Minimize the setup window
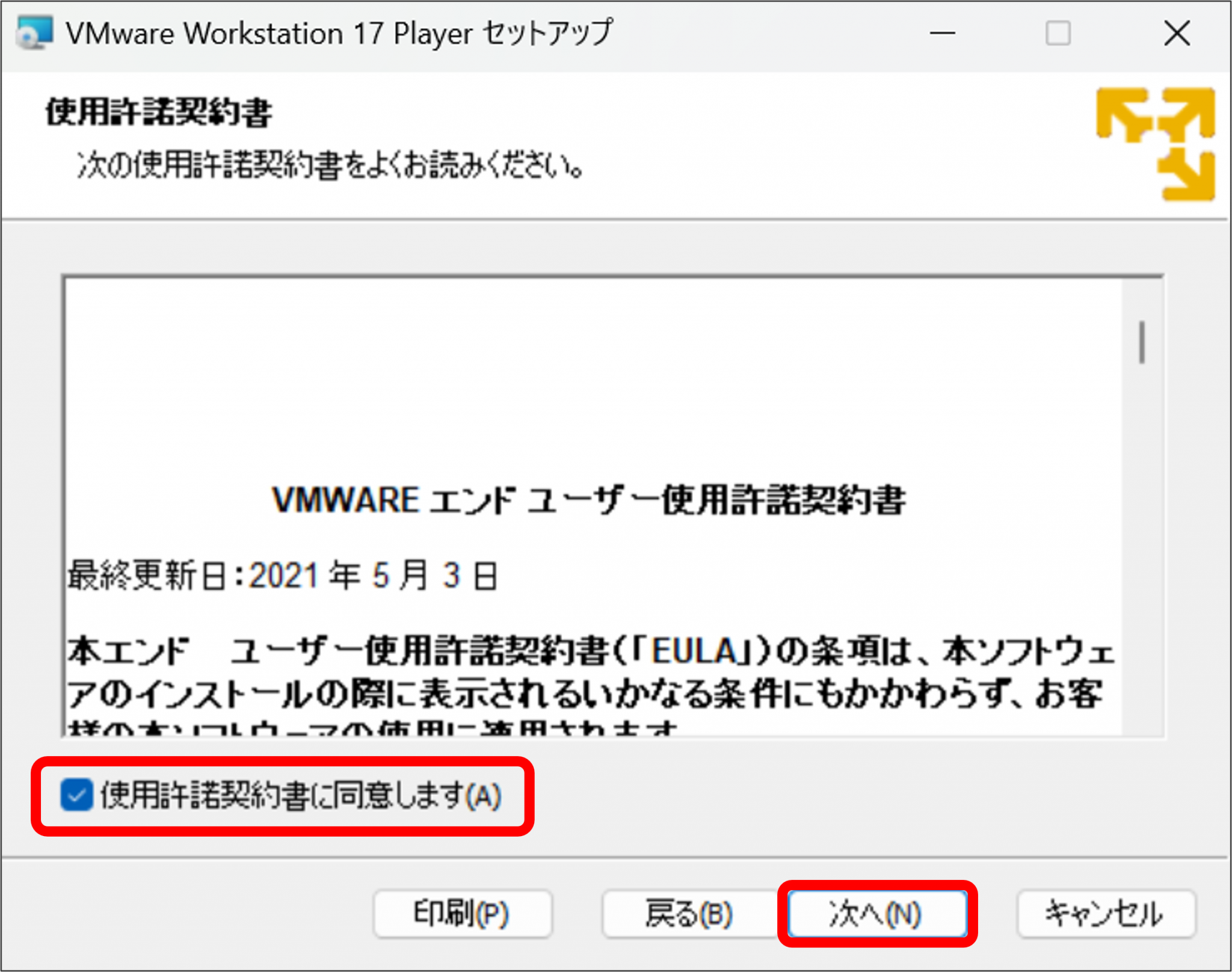The image size is (1232, 972). click(942, 33)
